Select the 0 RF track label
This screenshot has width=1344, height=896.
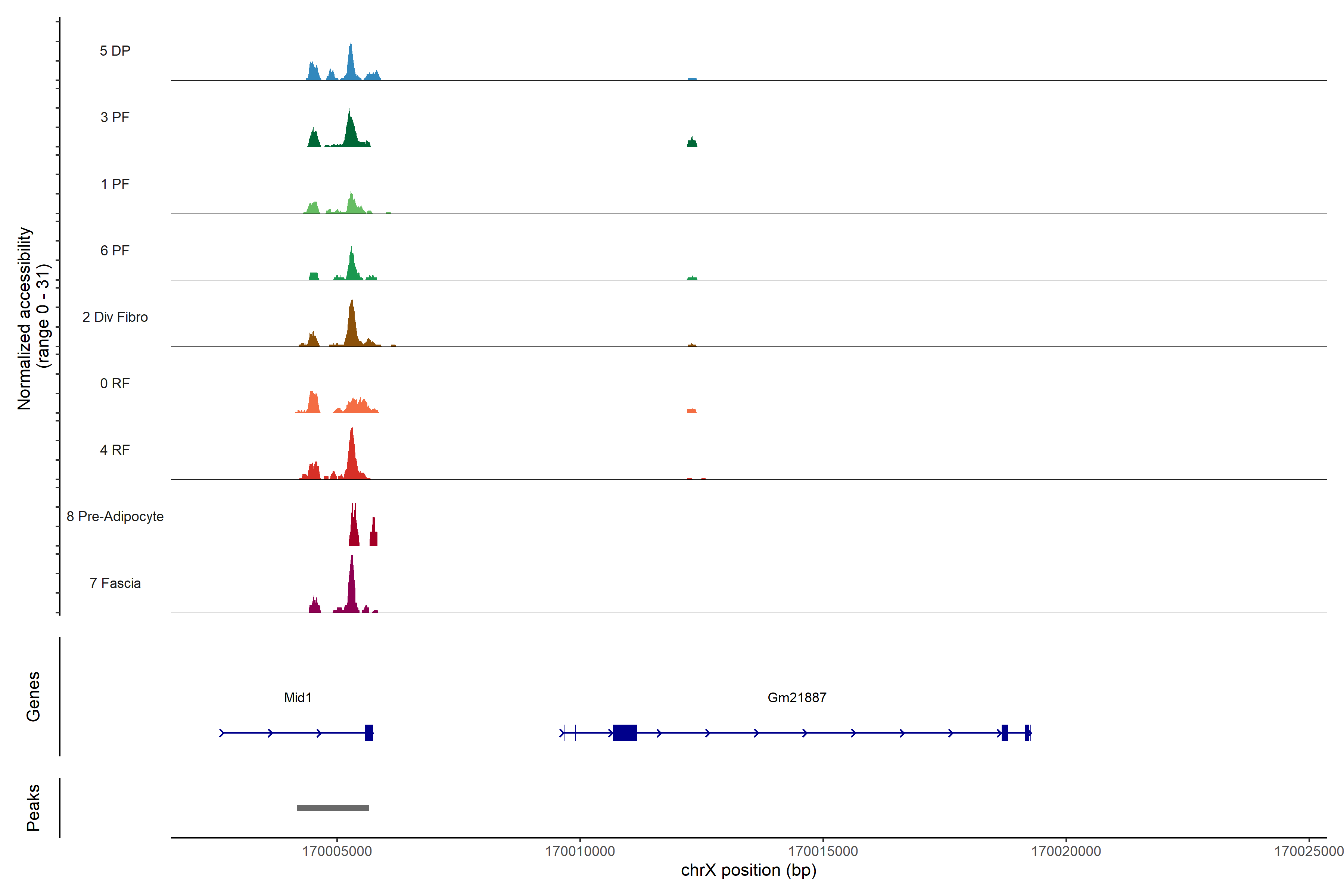(115, 383)
